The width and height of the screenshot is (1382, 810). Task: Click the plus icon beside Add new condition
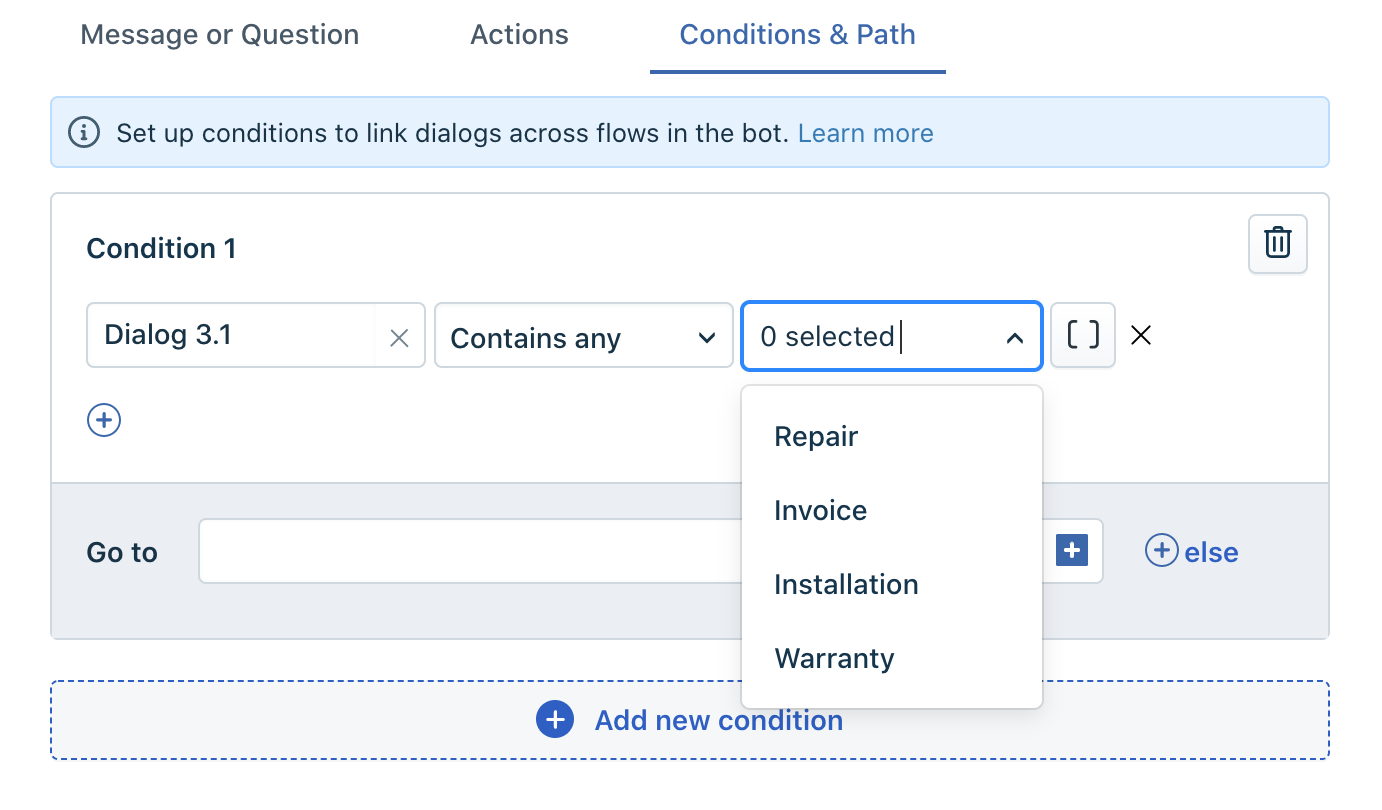(x=555, y=720)
